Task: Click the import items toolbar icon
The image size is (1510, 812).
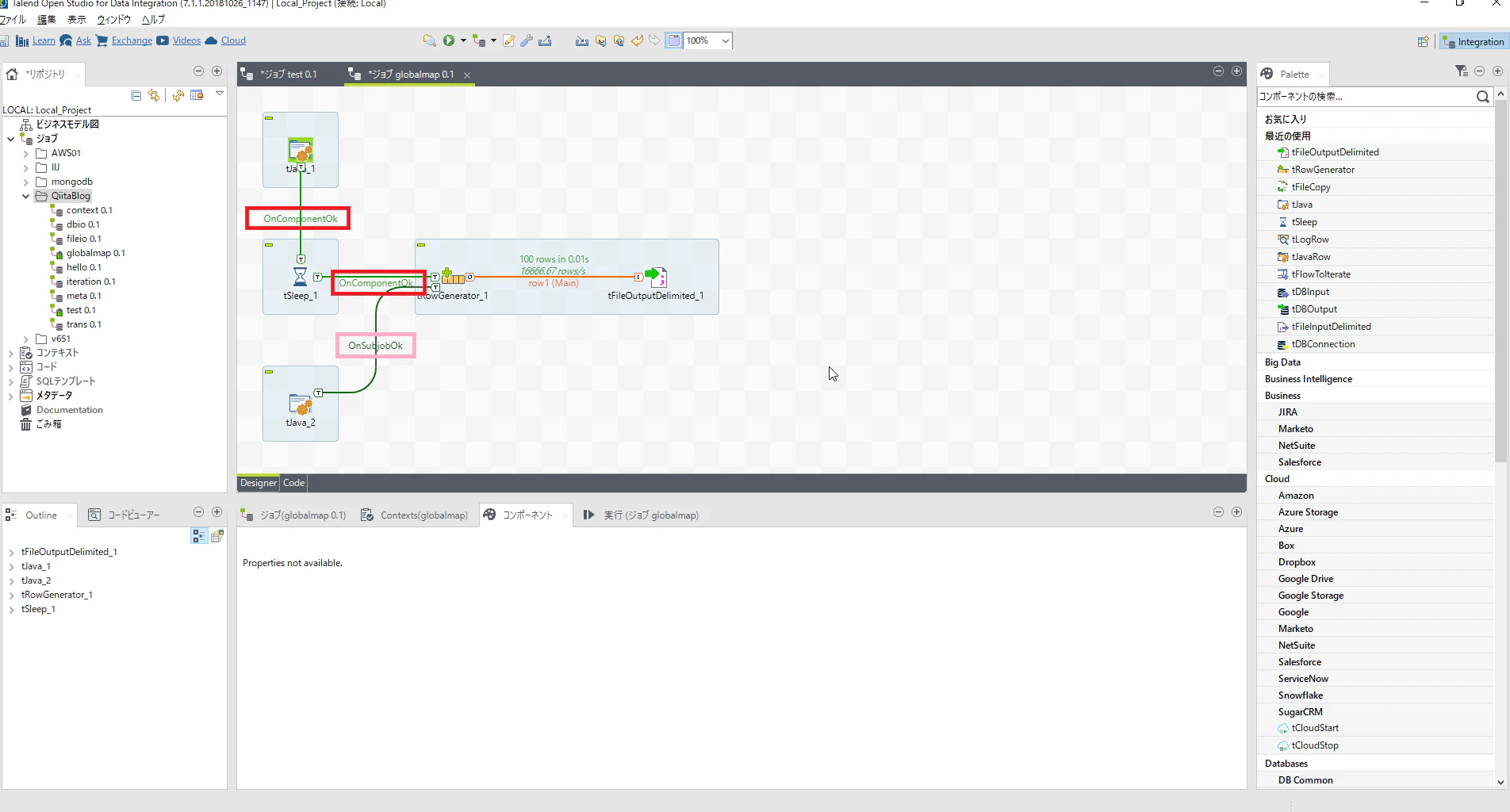Action: (x=582, y=40)
